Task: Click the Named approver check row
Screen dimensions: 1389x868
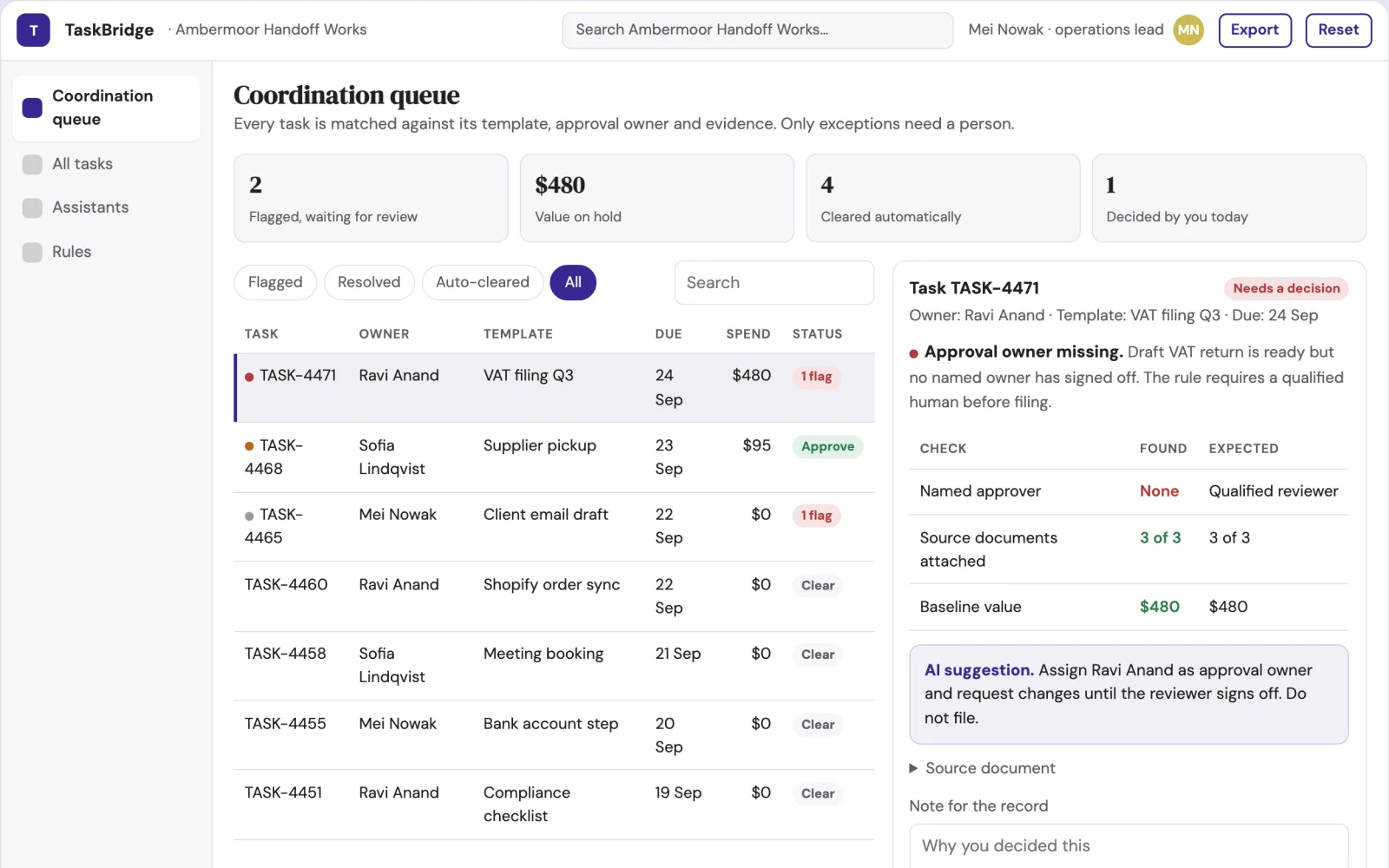Action: coord(1129,491)
